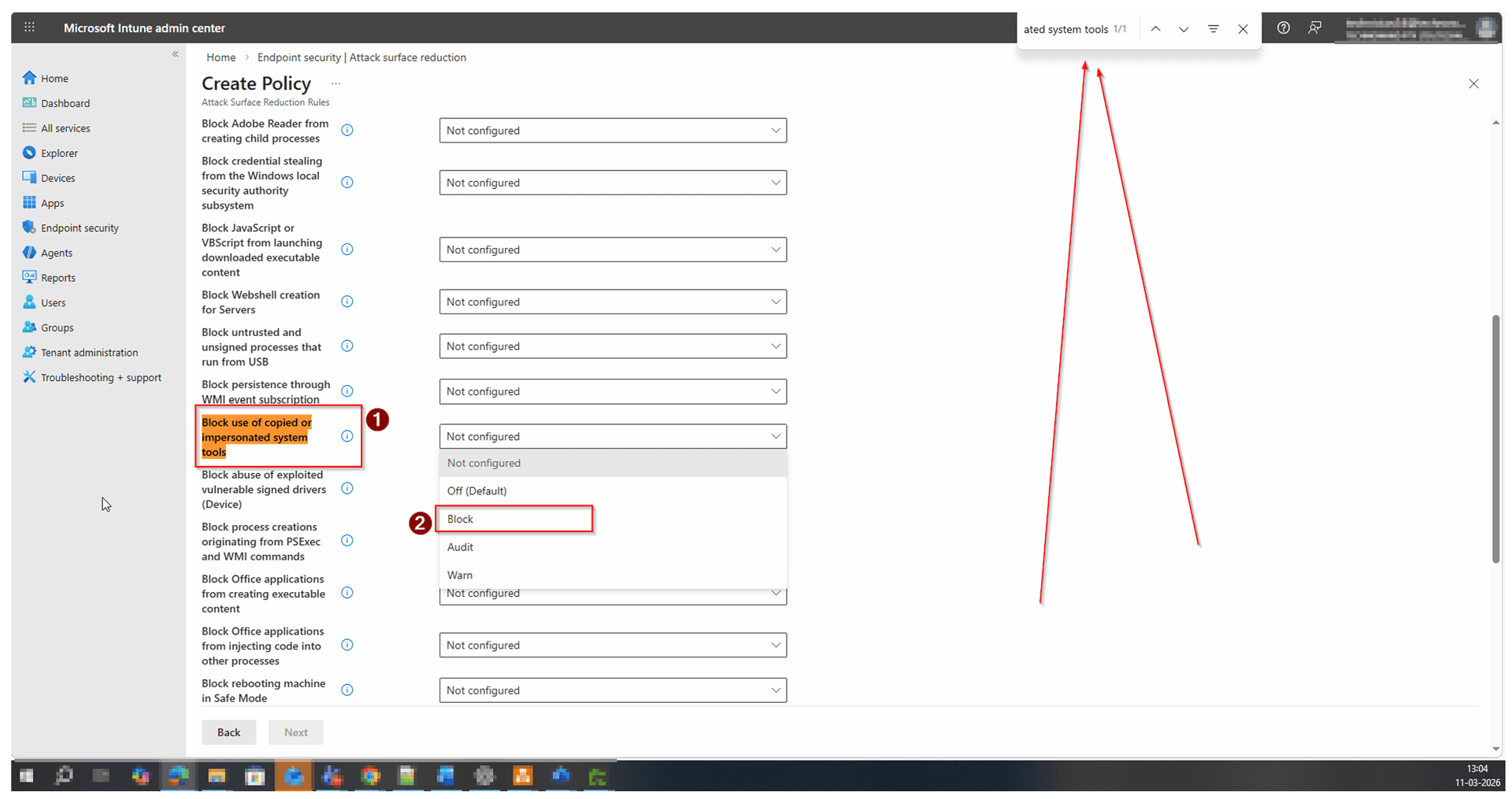Image resolution: width=1512 pixels, height=799 pixels.
Task: Go to next find result
Action: pos(1184,29)
